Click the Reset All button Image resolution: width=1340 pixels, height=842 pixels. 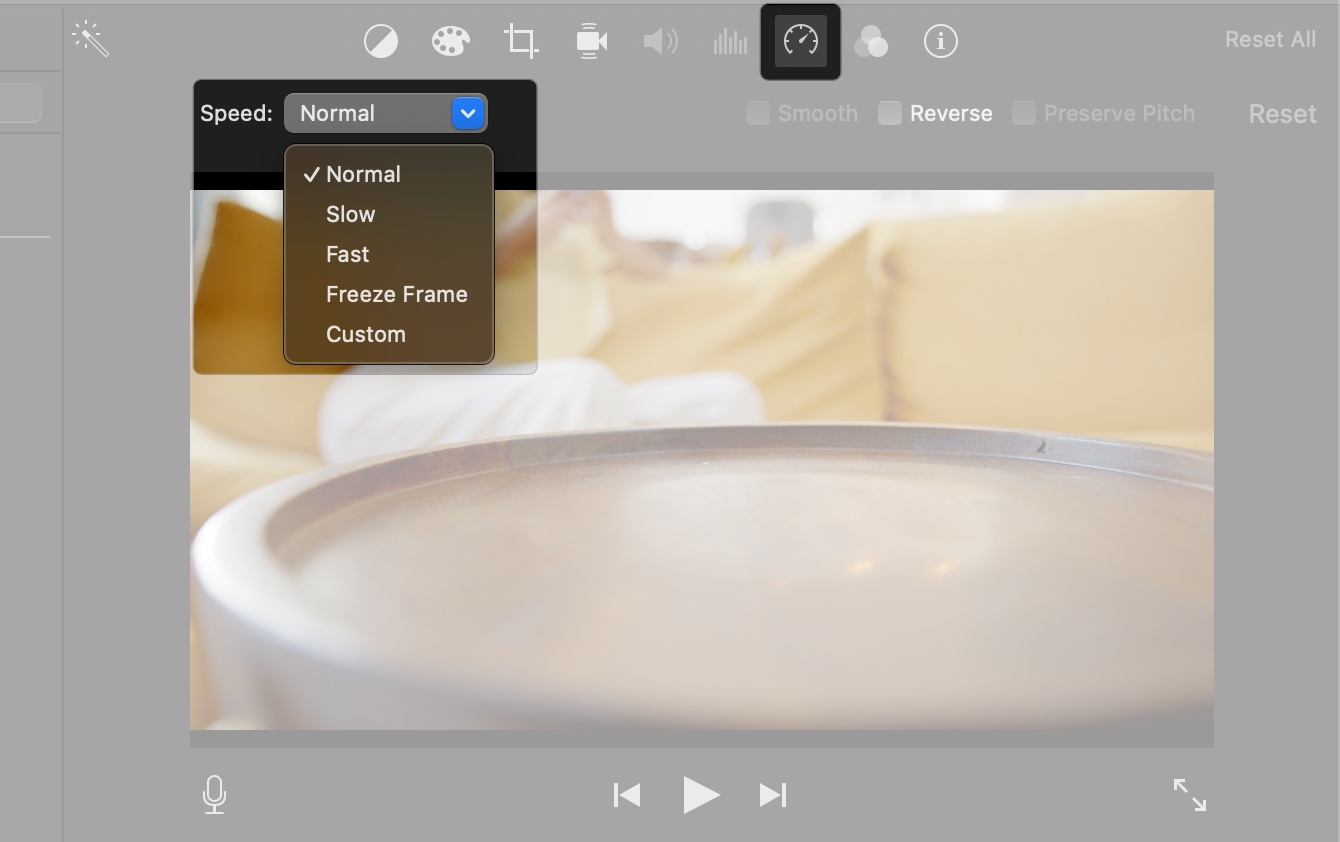(x=1269, y=39)
